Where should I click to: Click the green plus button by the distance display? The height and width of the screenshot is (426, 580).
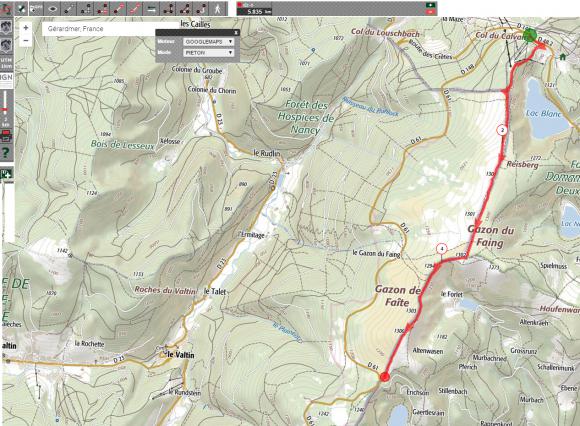pyautogui.click(x=431, y=5)
